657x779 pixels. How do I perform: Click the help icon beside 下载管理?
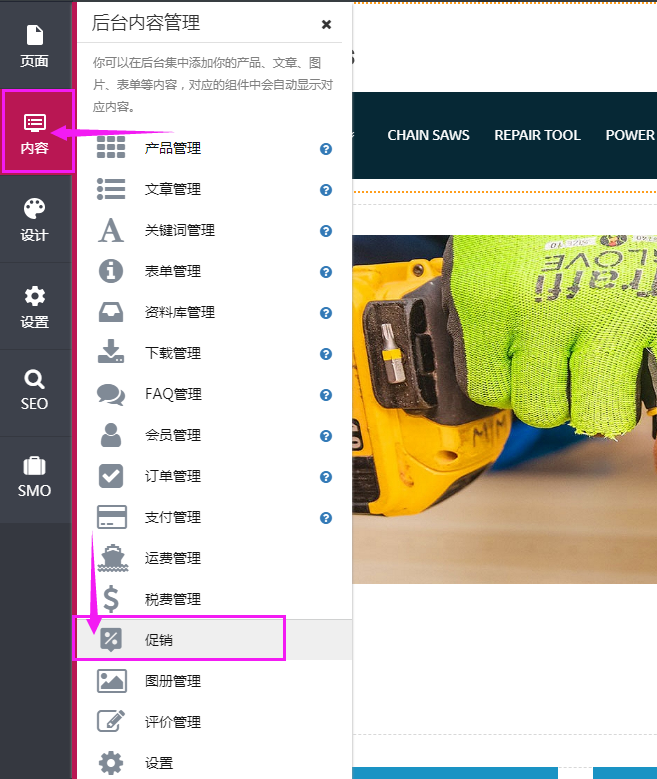325,354
